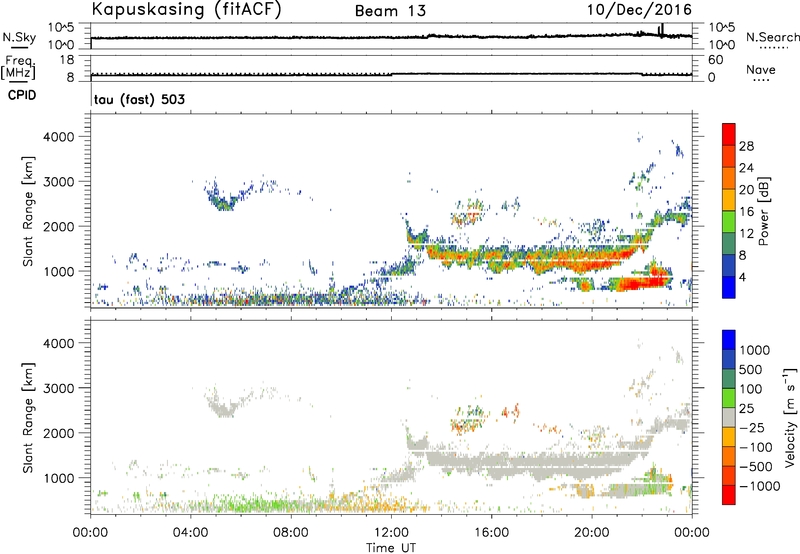Screen dimensions: 800x554
Task: Click the 'N.Search' legend label
Action: coord(772,37)
